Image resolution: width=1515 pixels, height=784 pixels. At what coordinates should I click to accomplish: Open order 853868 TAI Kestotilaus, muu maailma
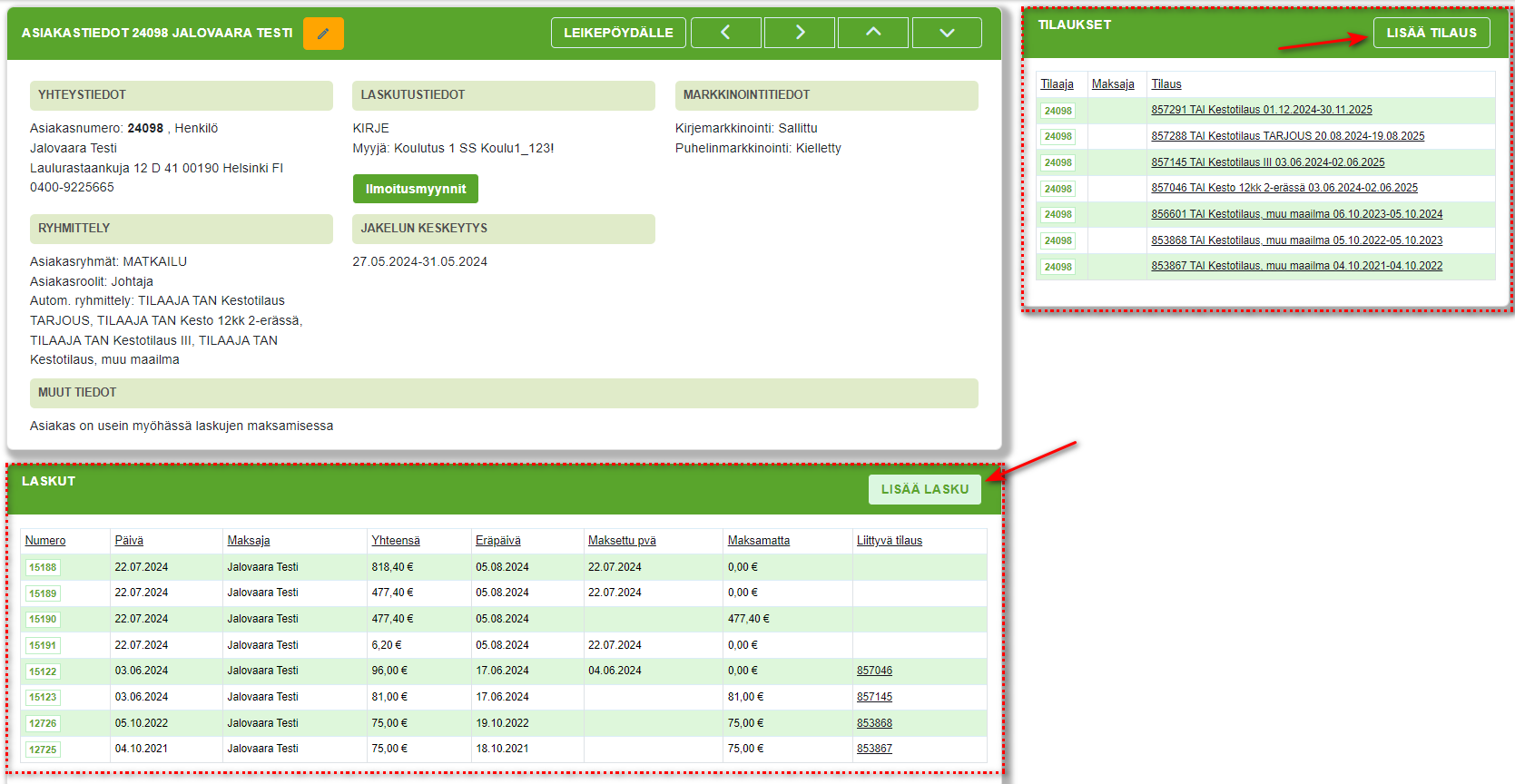[1297, 240]
